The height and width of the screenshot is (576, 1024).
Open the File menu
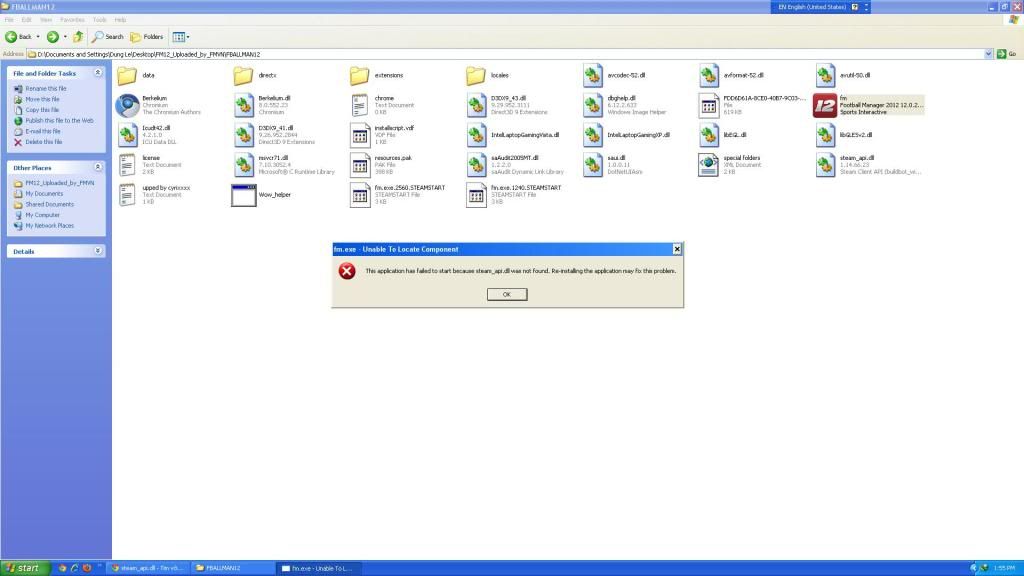(x=9, y=20)
